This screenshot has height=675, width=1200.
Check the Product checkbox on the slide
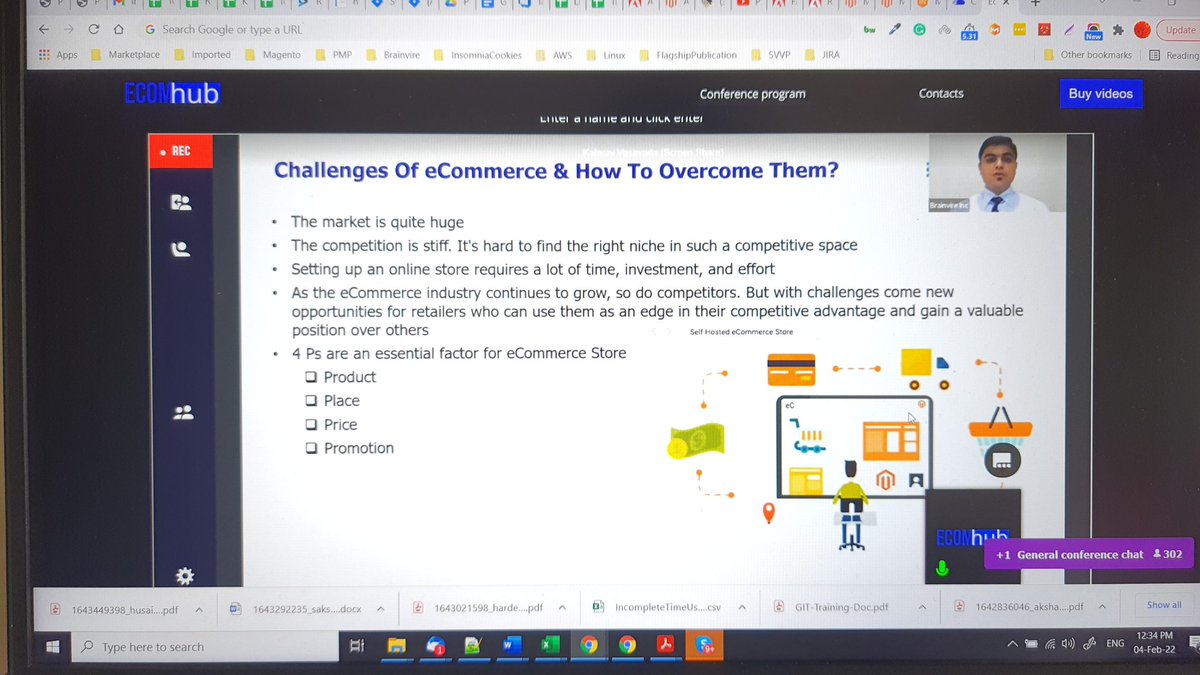click(x=312, y=377)
